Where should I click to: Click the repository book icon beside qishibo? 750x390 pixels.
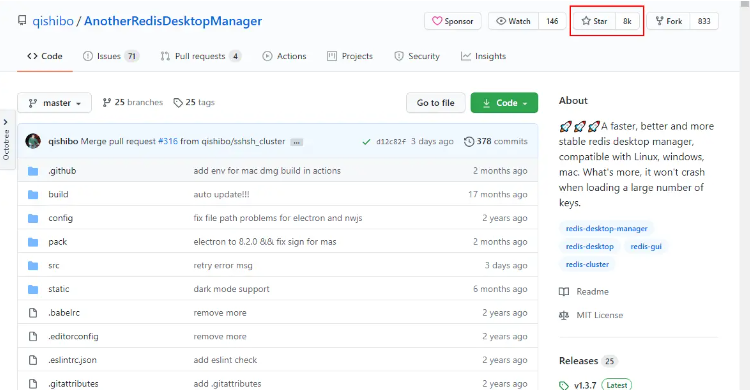point(22,21)
